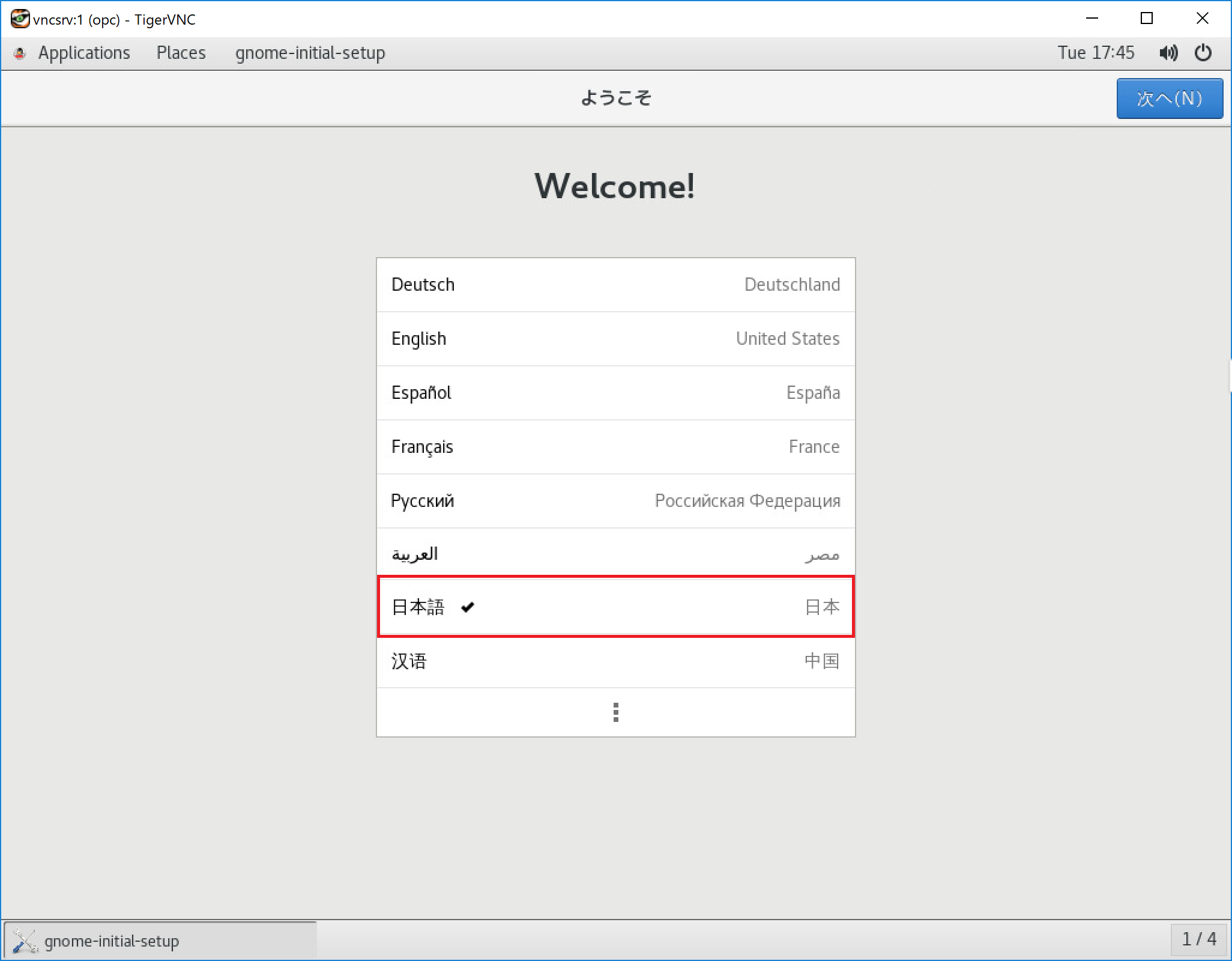Select the Arabic العربية language row
Image resolution: width=1232 pixels, height=961 pixels.
tap(615, 554)
